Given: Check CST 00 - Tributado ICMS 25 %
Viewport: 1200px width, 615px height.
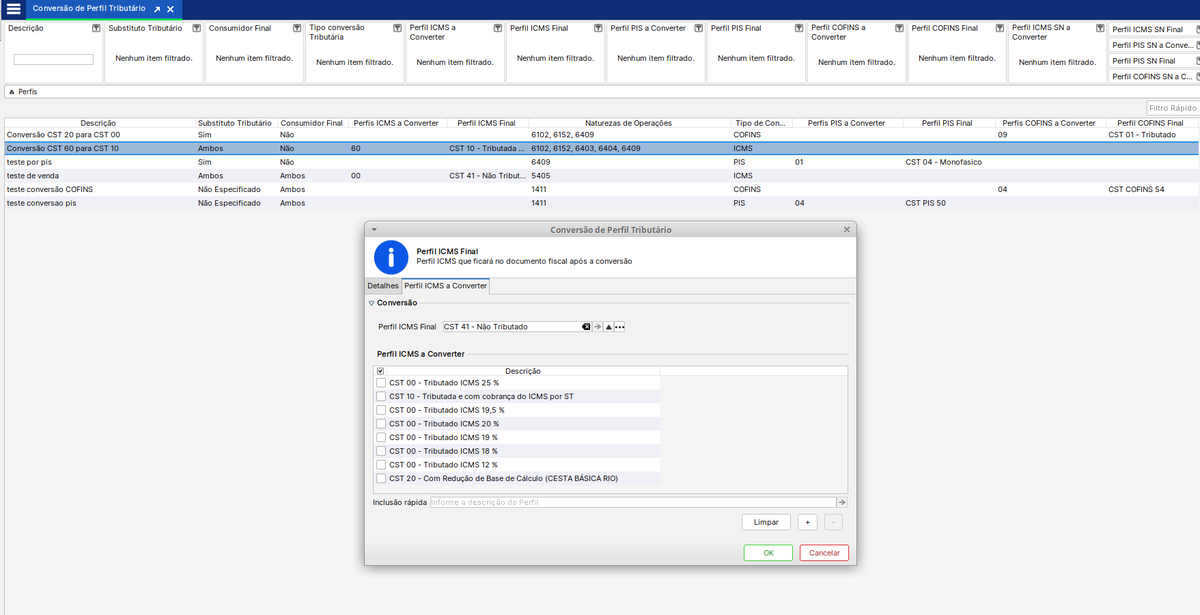Looking at the screenshot, I should [x=380, y=383].
